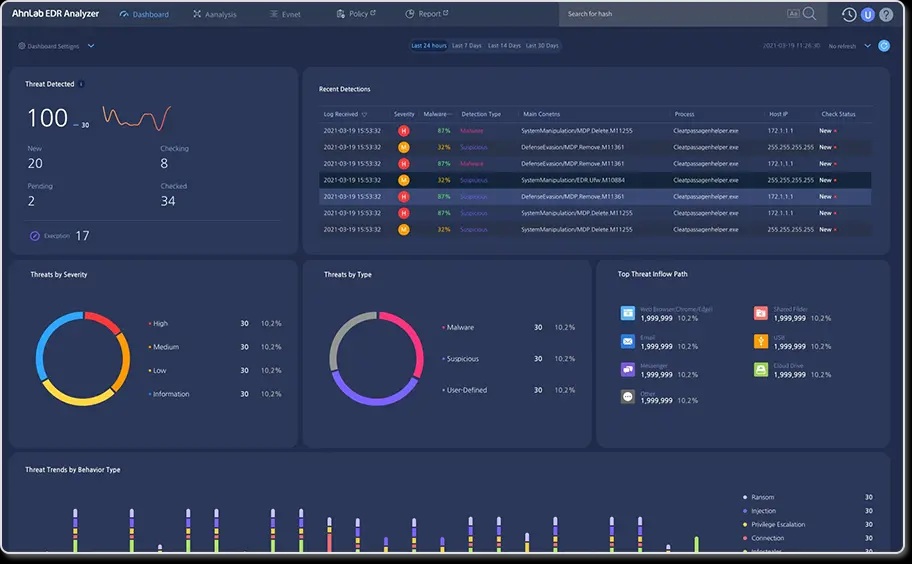Switch to the Analysis tab

pyautogui.click(x=215, y=14)
